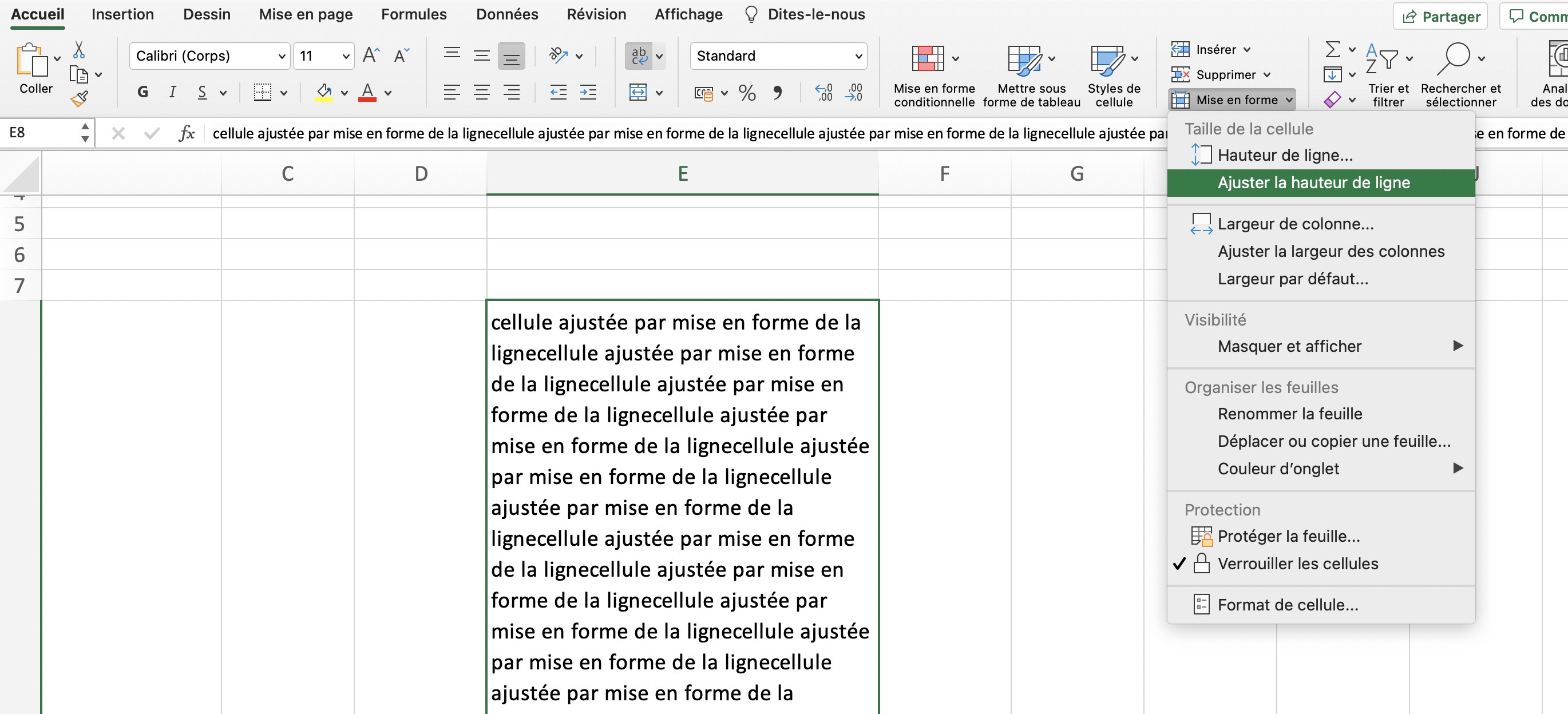Center text horizontally icon

pos(481,93)
